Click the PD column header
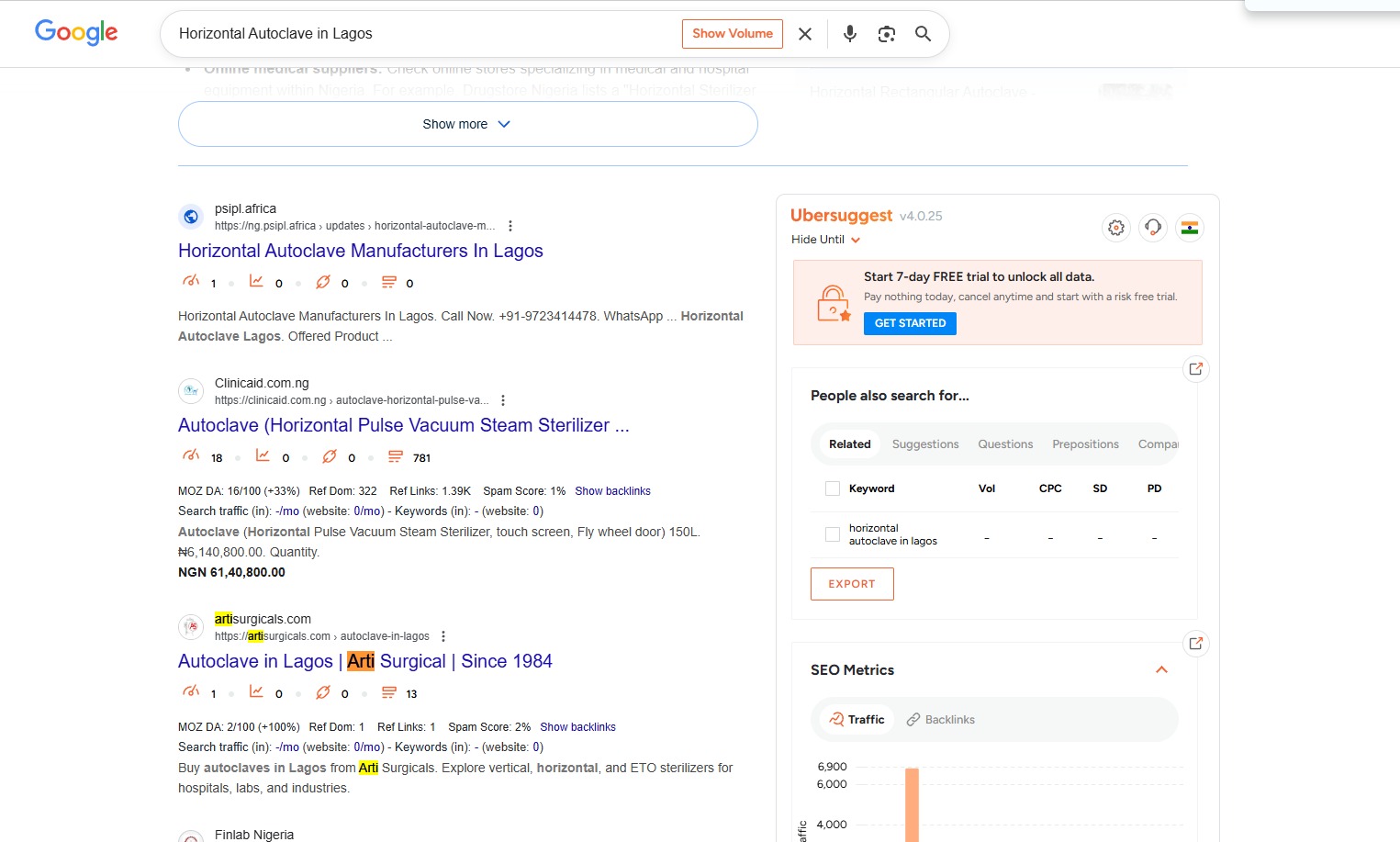Viewport: 1400px width, 842px height. pos(1154,488)
